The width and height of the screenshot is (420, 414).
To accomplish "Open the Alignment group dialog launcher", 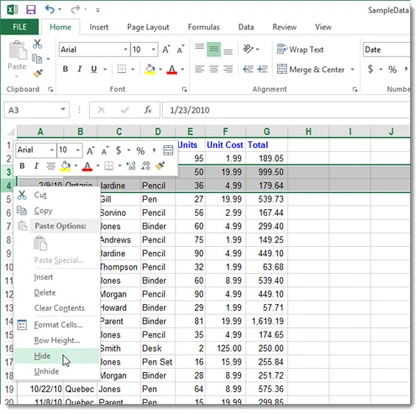I will pos(355,89).
